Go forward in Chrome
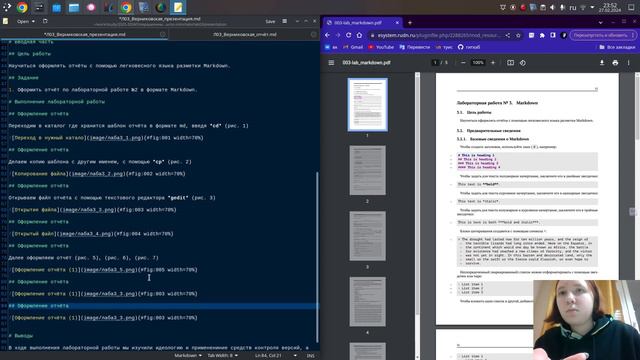Image resolution: width=640 pixels, height=360 pixels. pyautogui.click(x=338, y=36)
